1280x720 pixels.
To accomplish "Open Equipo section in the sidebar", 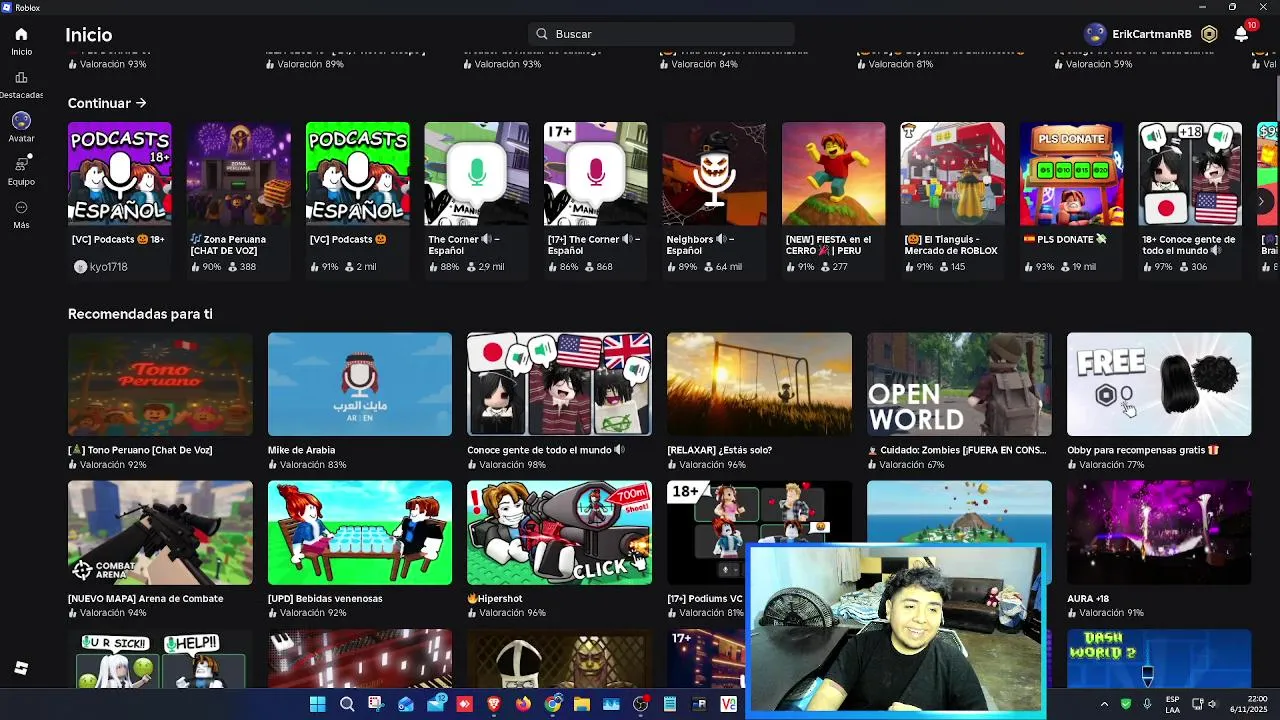I will click(21, 171).
